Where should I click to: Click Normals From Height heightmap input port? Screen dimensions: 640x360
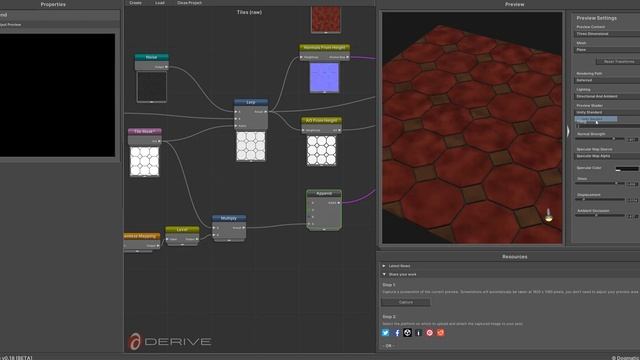point(302,57)
